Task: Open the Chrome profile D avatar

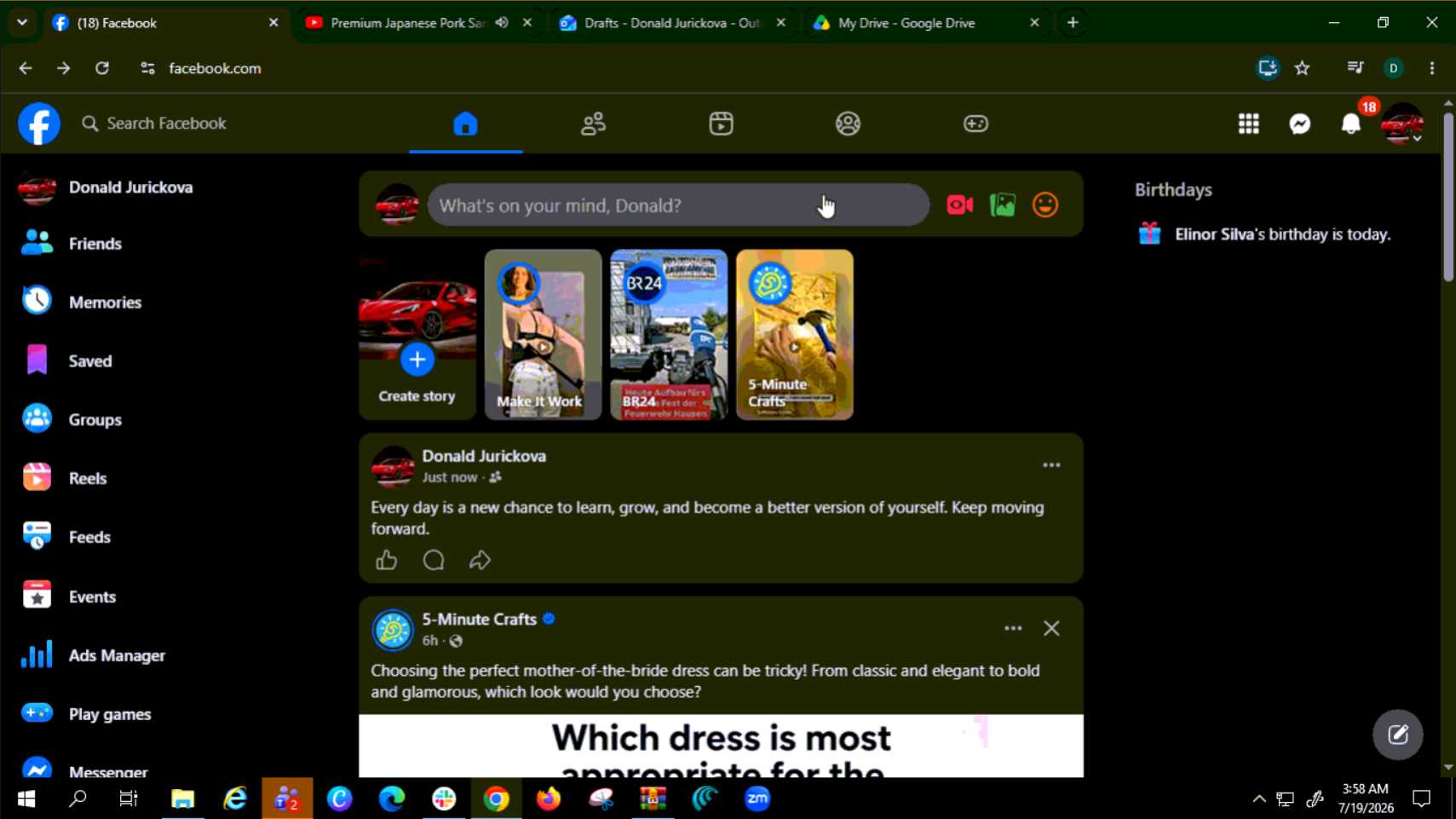Action: pos(1394,68)
